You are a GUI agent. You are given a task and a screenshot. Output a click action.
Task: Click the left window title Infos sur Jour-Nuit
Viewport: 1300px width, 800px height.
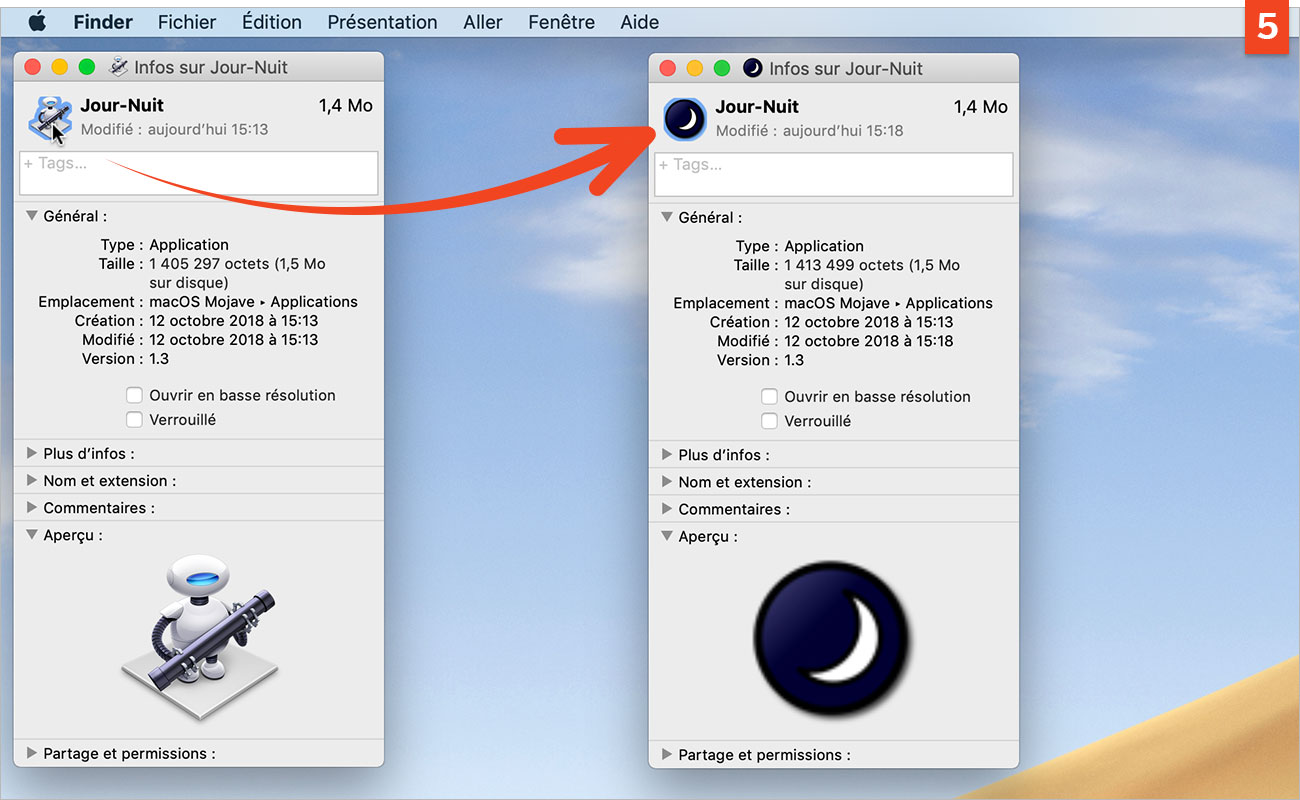(x=211, y=67)
